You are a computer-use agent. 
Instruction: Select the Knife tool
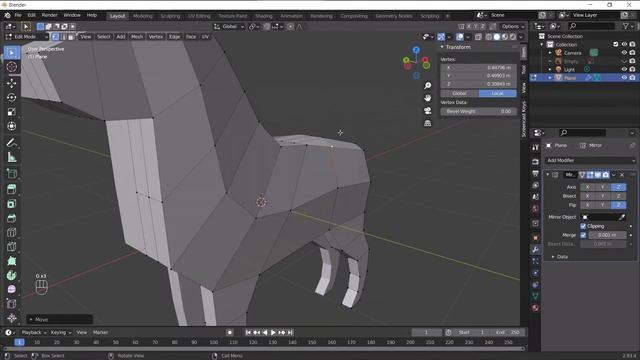(x=11, y=247)
